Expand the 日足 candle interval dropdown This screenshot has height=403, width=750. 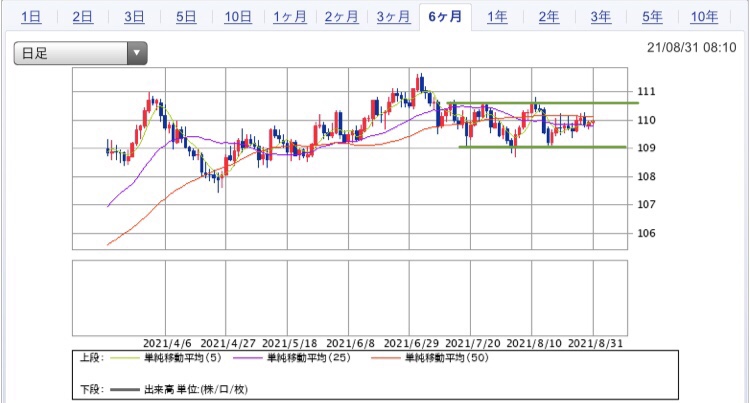(x=80, y=53)
